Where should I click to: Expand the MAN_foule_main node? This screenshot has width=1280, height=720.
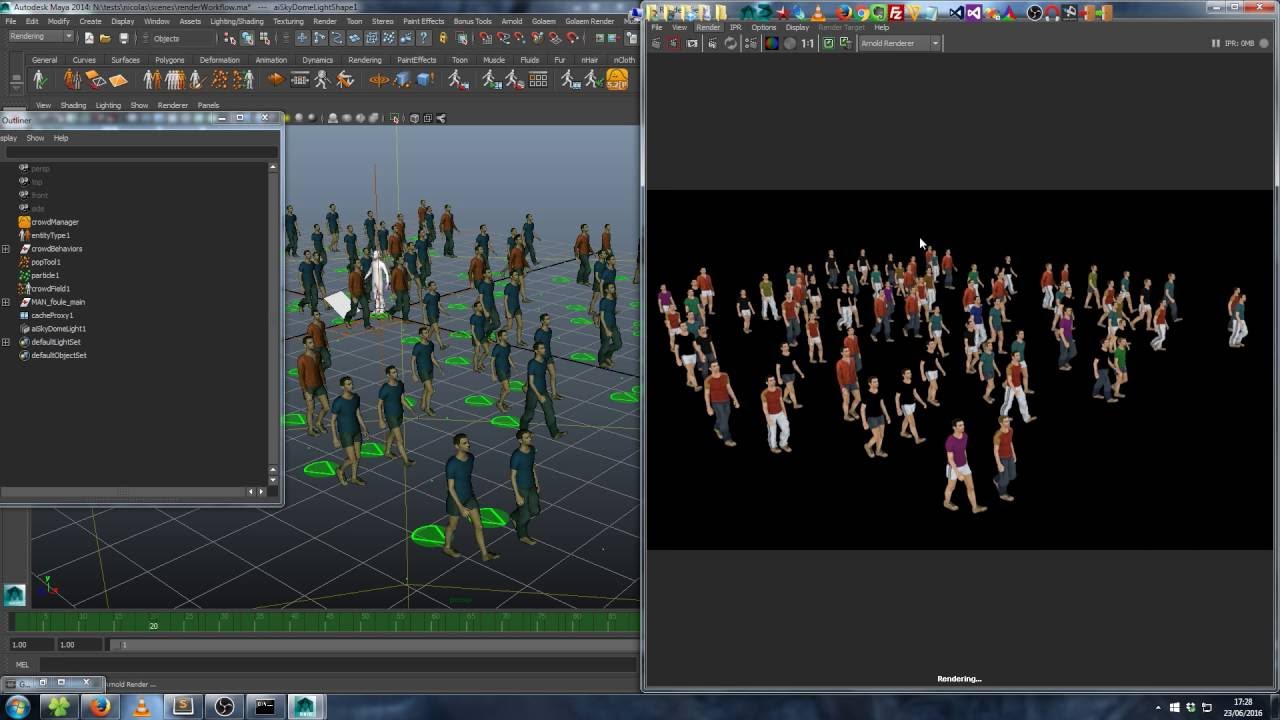click(x=6, y=302)
